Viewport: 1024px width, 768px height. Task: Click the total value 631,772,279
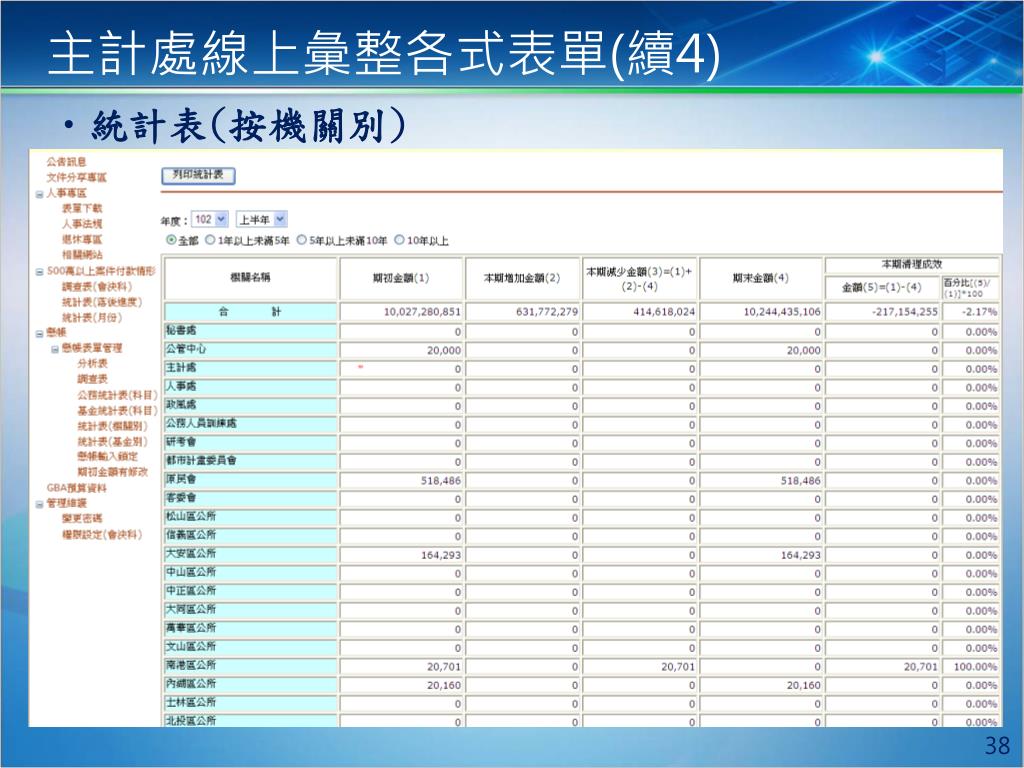tap(547, 312)
